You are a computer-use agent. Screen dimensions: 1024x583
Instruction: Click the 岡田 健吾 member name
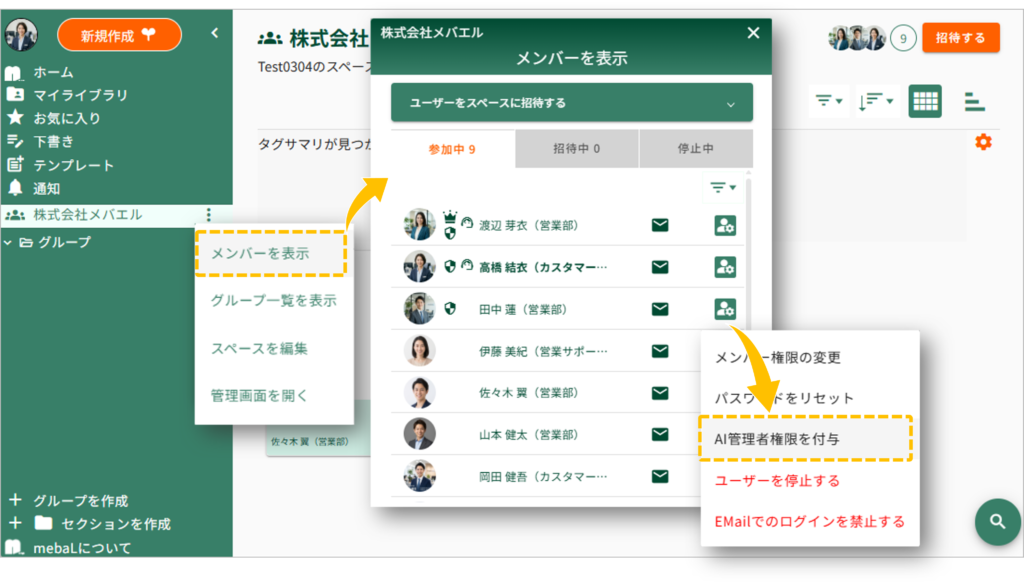[x=543, y=477]
